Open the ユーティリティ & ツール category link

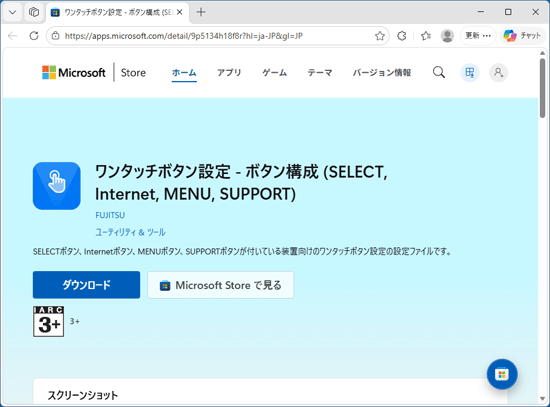(x=130, y=232)
